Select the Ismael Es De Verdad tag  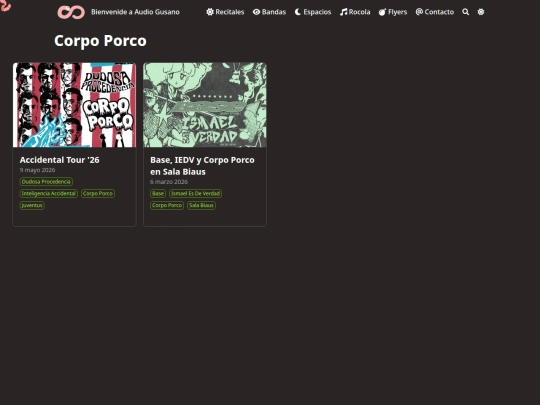point(196,194)
